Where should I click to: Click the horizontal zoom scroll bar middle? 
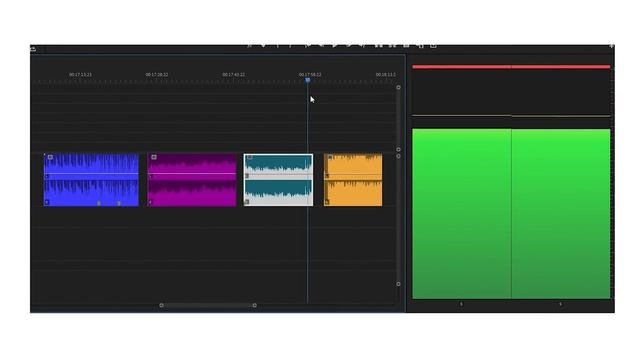pyautogui.click(x=208, y=305)
